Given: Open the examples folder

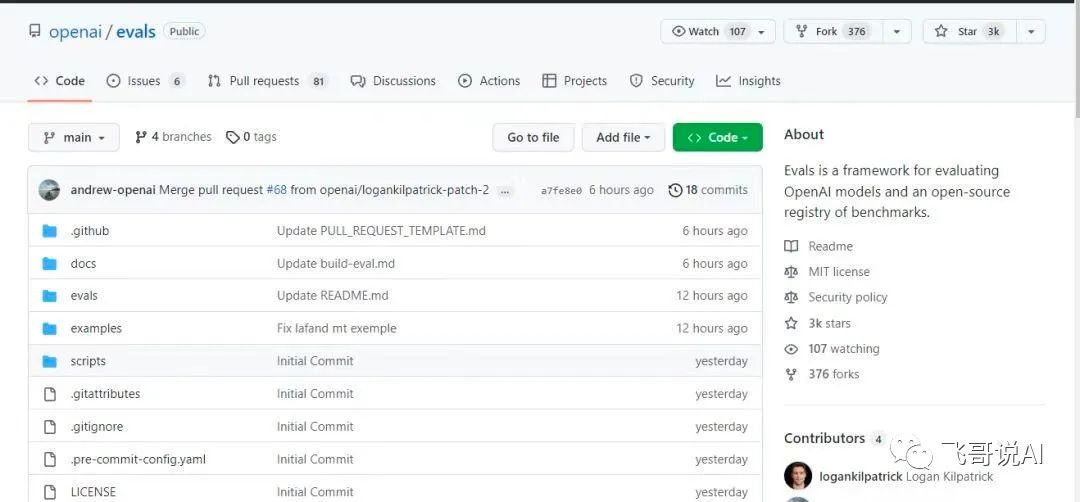Looking at the screenshot, I should point(96,328).
